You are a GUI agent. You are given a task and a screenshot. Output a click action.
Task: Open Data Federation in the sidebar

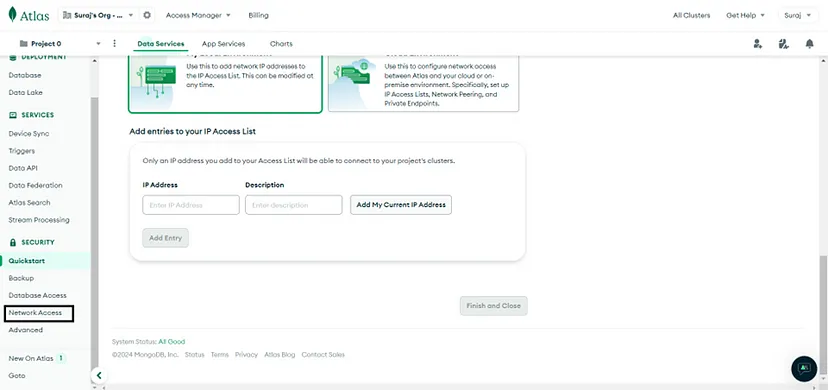pos(35,185)
